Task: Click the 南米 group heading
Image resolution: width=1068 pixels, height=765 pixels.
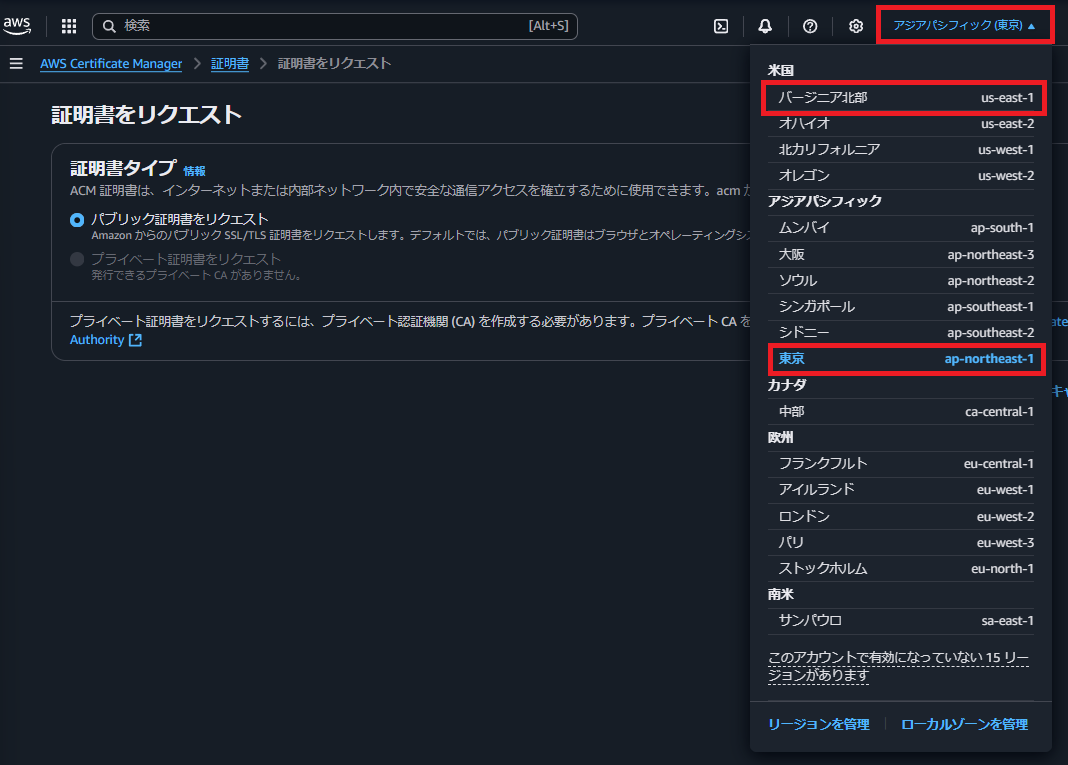Action: point(781,594)
